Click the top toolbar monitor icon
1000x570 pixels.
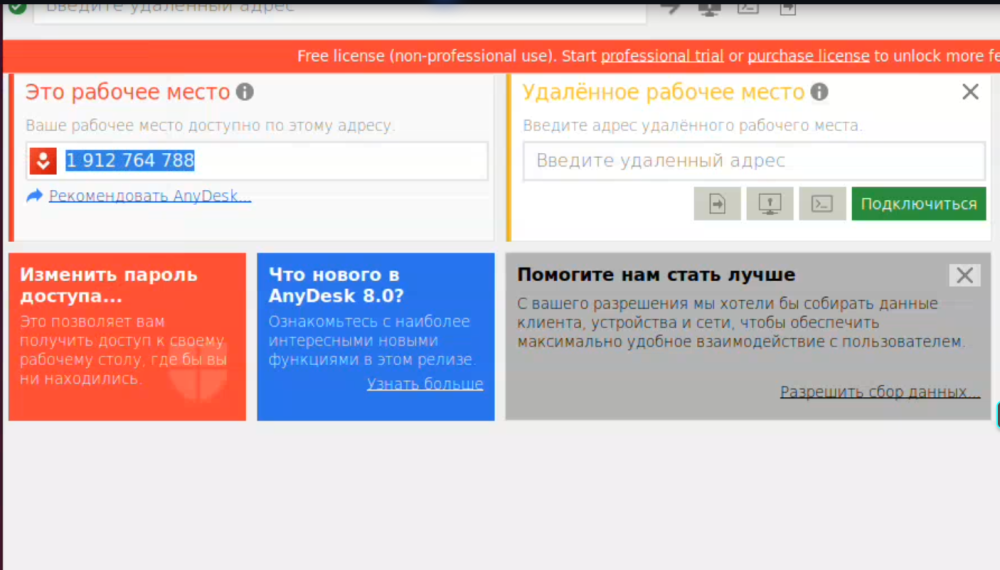709,8
